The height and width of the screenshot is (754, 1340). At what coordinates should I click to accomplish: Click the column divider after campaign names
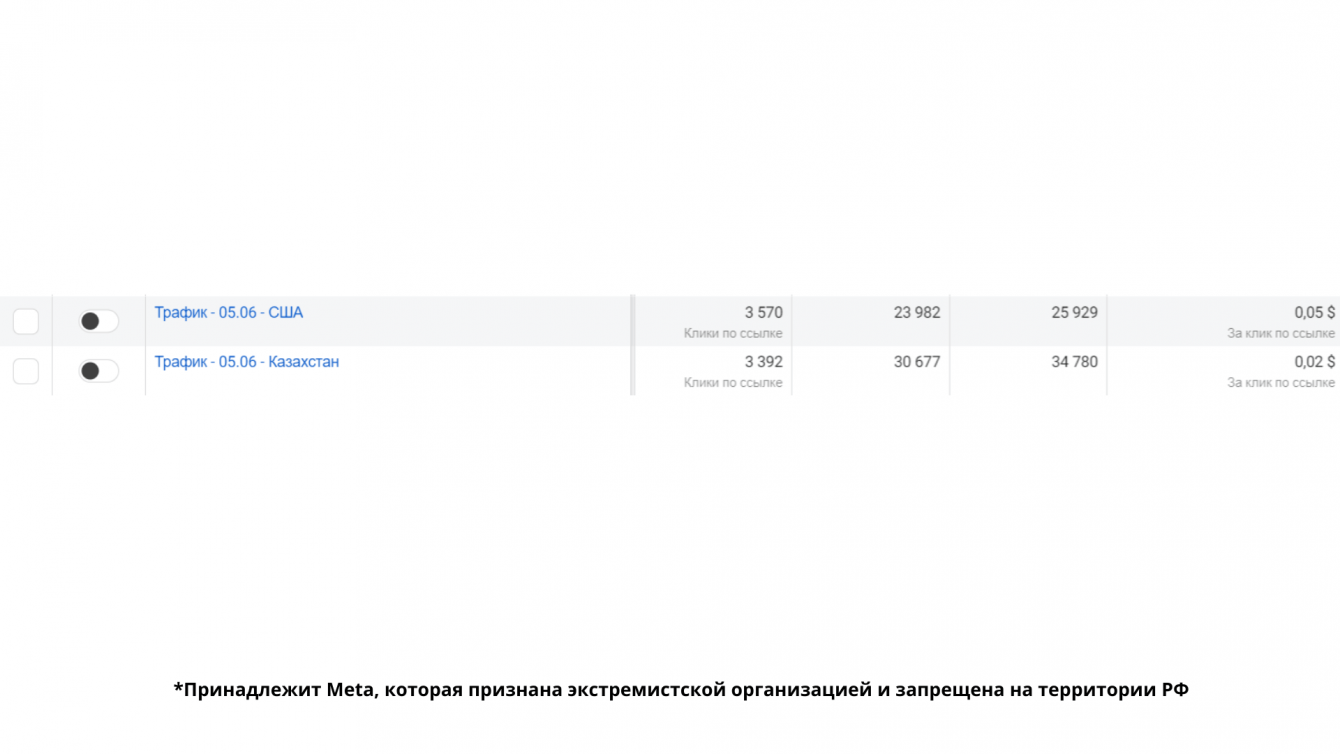pyautogui.click(x=632, y=345)
